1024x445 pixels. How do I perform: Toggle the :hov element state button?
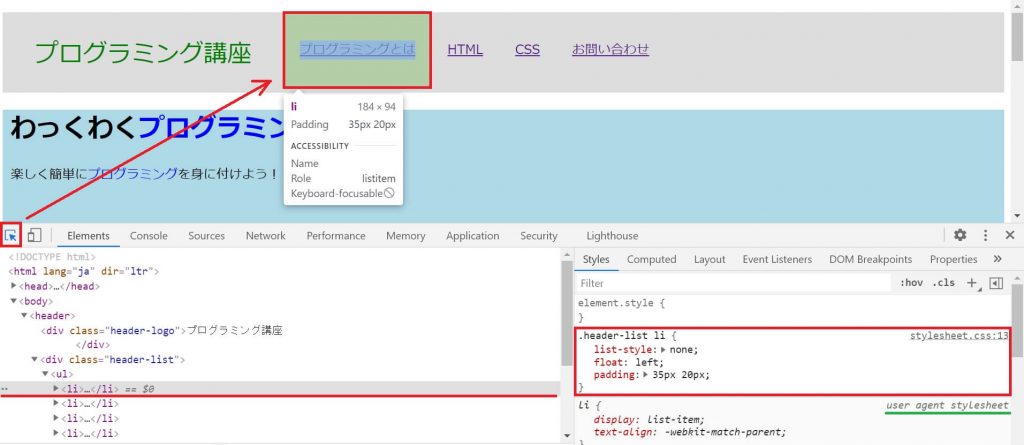[x=911, y=283]
